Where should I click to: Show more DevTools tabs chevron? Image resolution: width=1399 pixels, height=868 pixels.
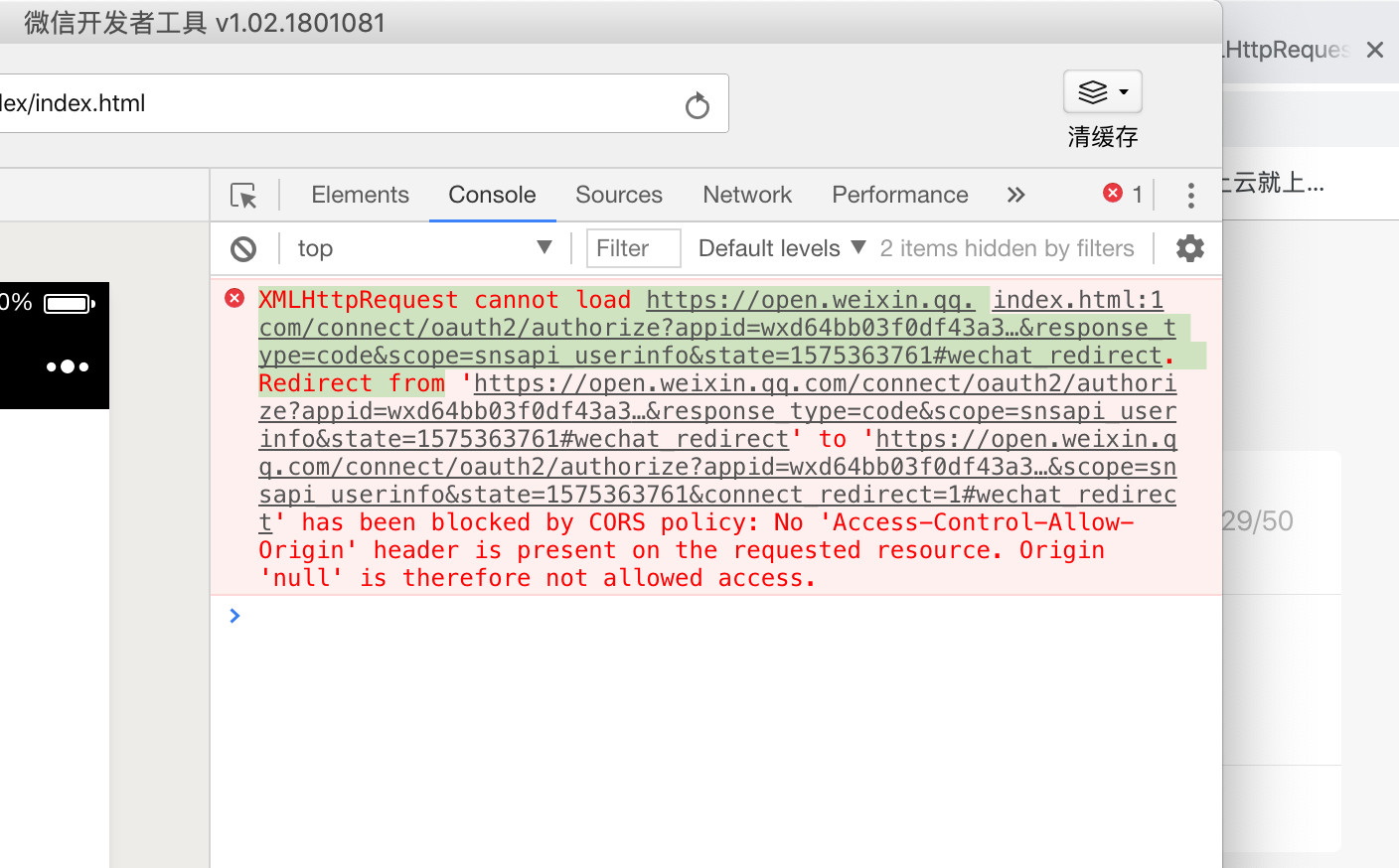pyautogui.click(x=1015, y=195)
